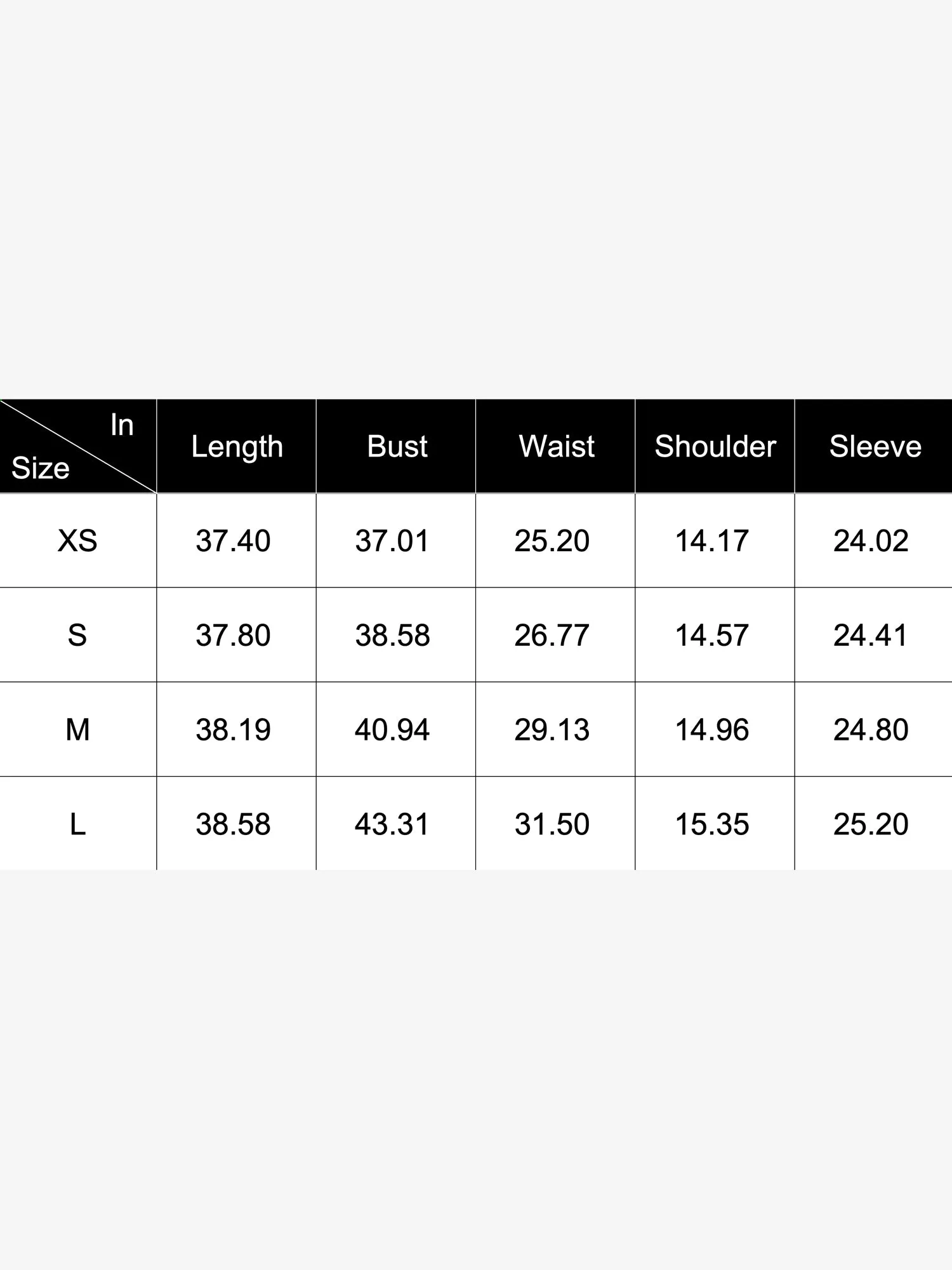Select the Sleeve column header

[875, 446]
